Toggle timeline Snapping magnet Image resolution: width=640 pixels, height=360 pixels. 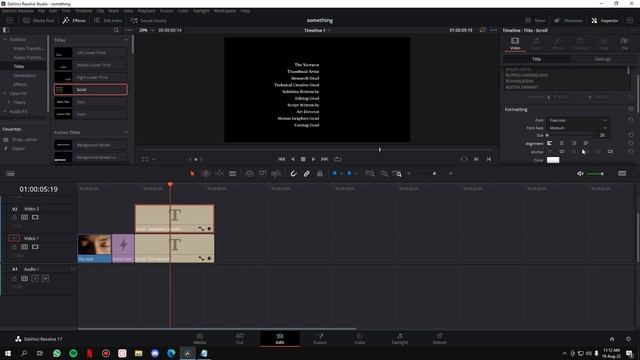click(x=293, y=173)
